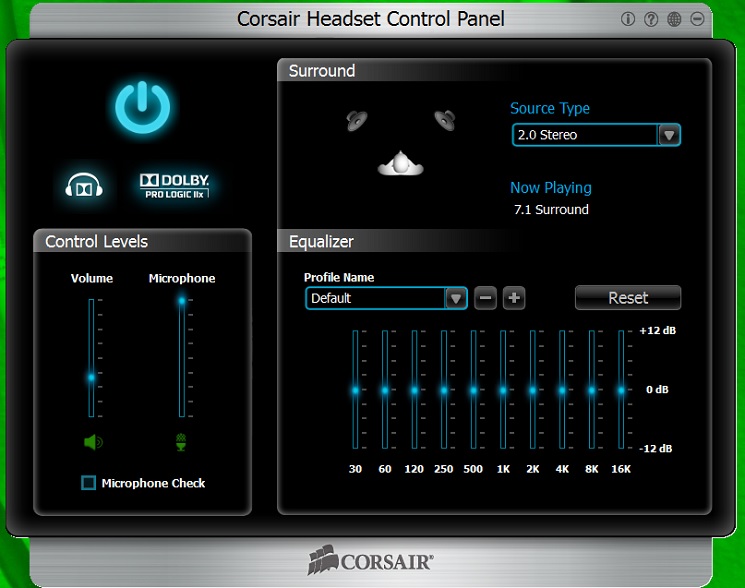Expand the Profile Name dropdown arrow
The image size is (745, 588).
[x=456, y=298]
